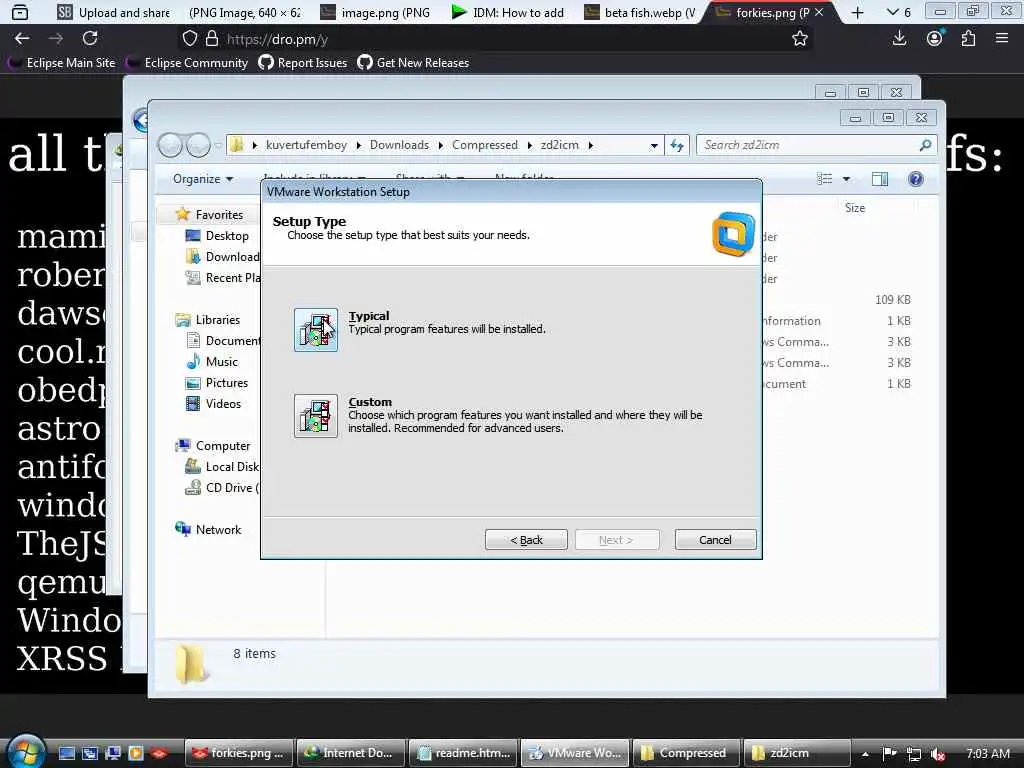1024x768 pixels.
Task: Switch to the image.png tab
Action: tap(376, 12)
